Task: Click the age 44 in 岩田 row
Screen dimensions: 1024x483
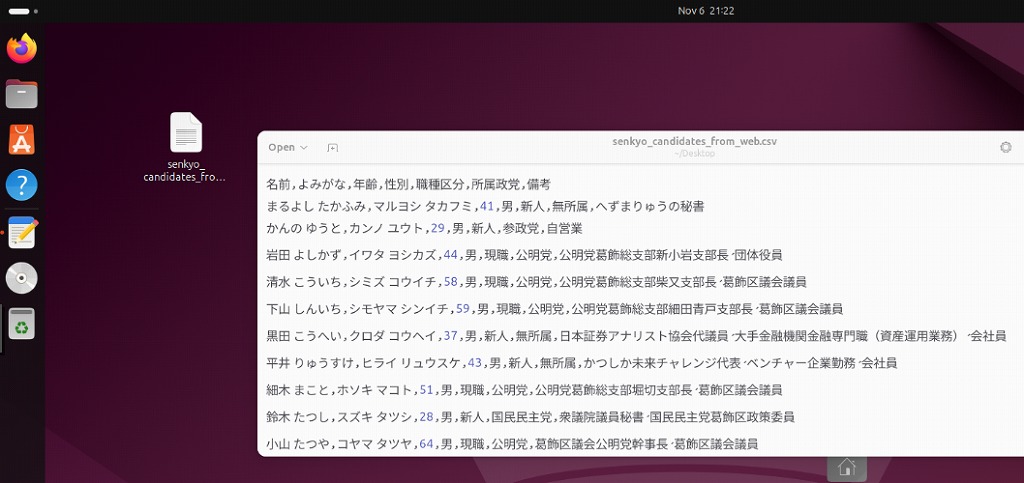Action: [x=450, y=255]
